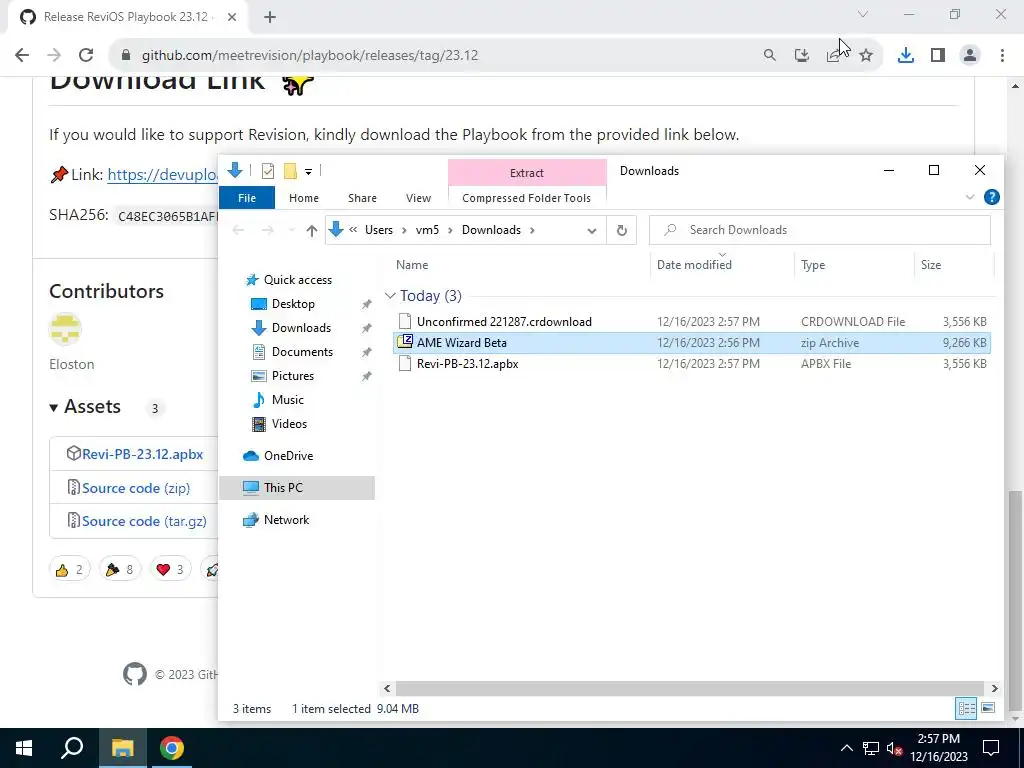The height and width of the screenshot is (768, 1024).
Task: Expand the chevron after Downloads breadcrumb
Action: point(532,230)
